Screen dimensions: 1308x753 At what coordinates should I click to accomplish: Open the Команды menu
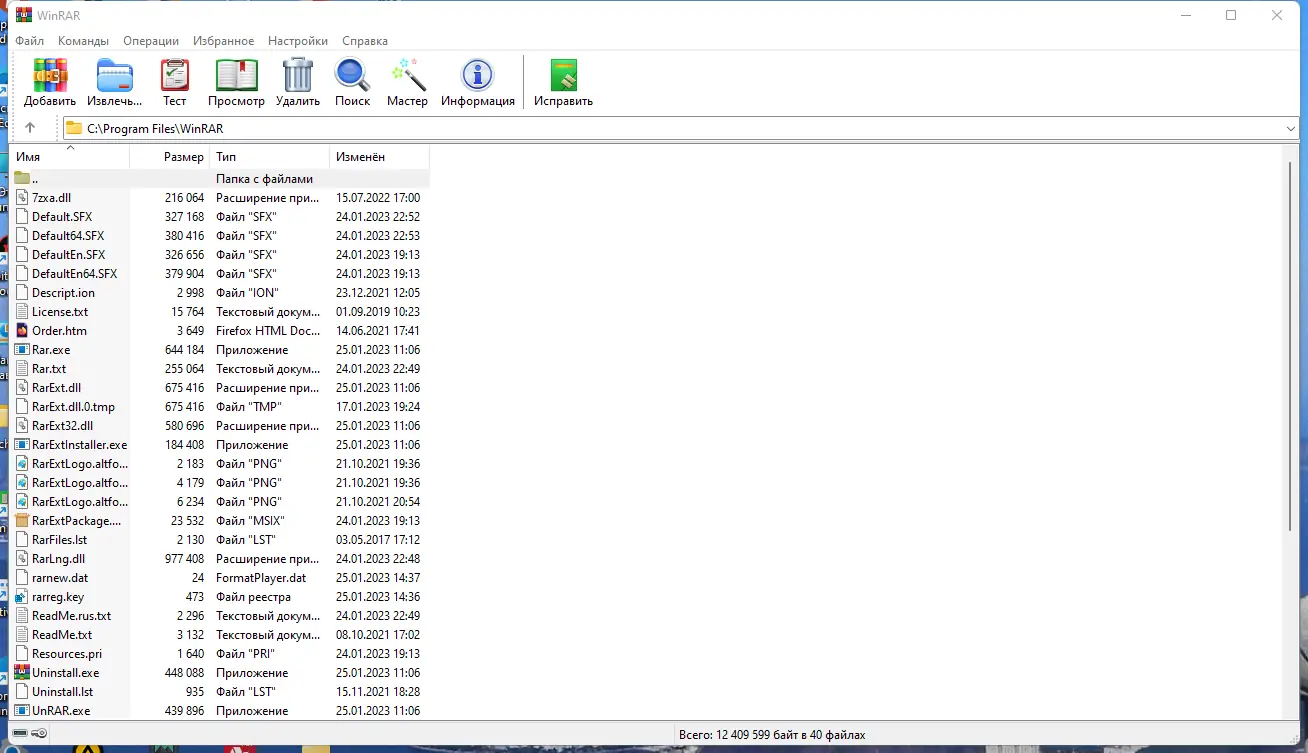click(84, 41)
